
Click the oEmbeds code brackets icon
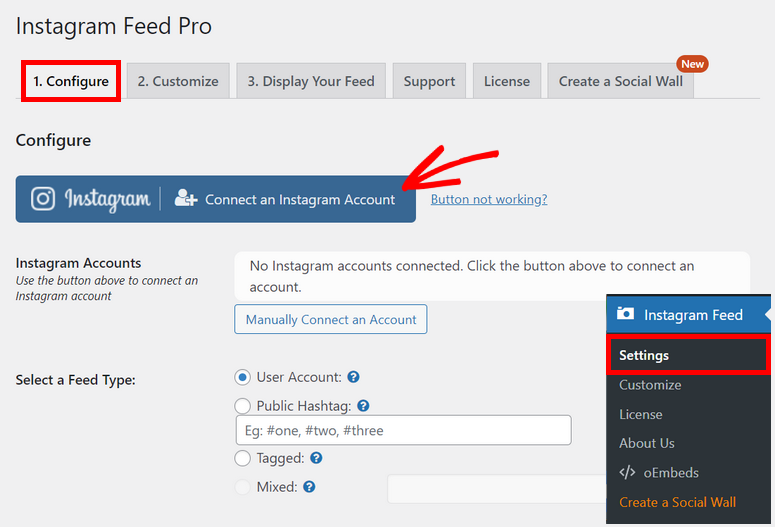[x=627, y=473]
